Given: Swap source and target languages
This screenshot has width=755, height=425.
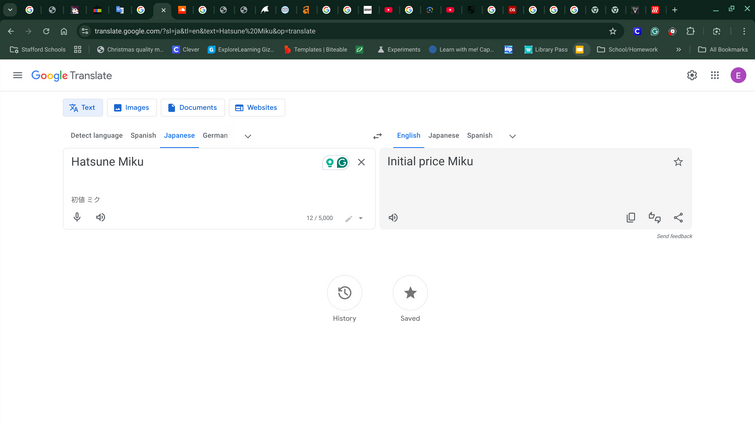Looking at the screenshot, I should (x=378, y=136).
